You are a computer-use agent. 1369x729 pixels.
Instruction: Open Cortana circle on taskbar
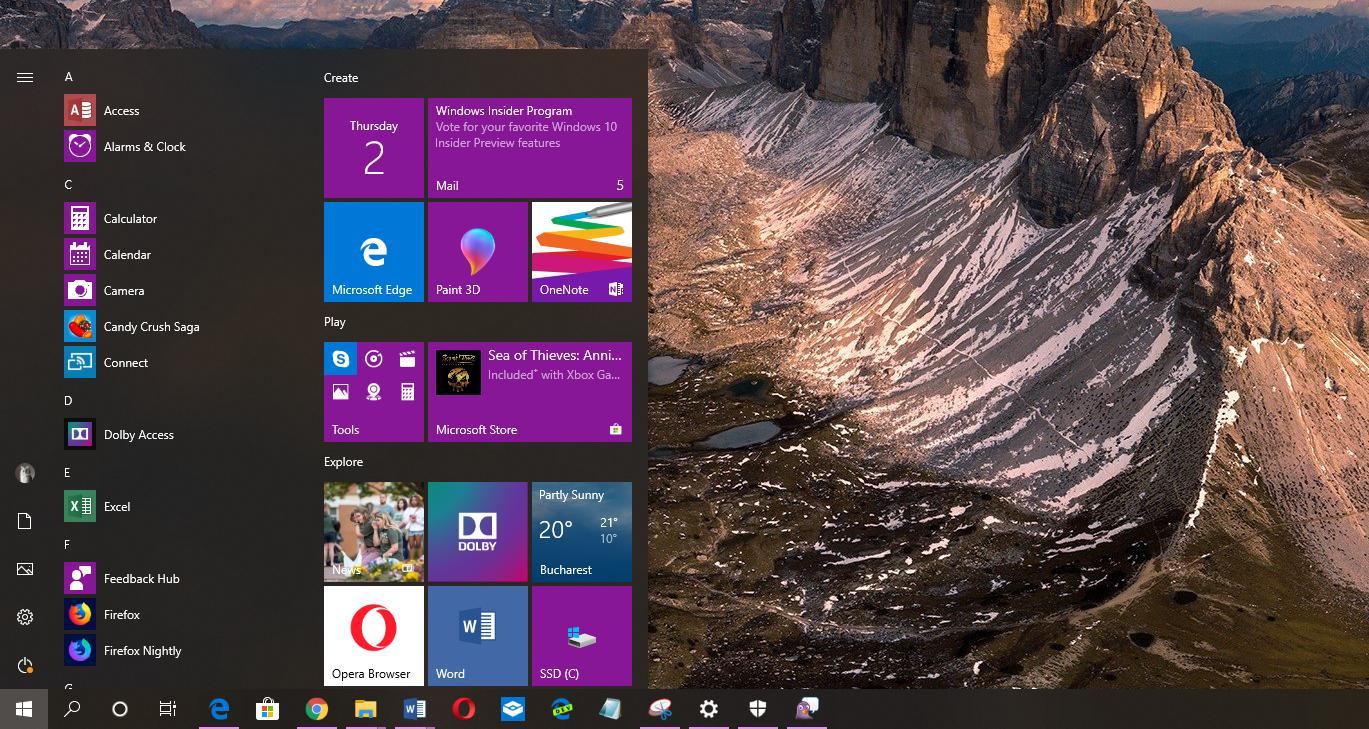(x=120, y=709)
